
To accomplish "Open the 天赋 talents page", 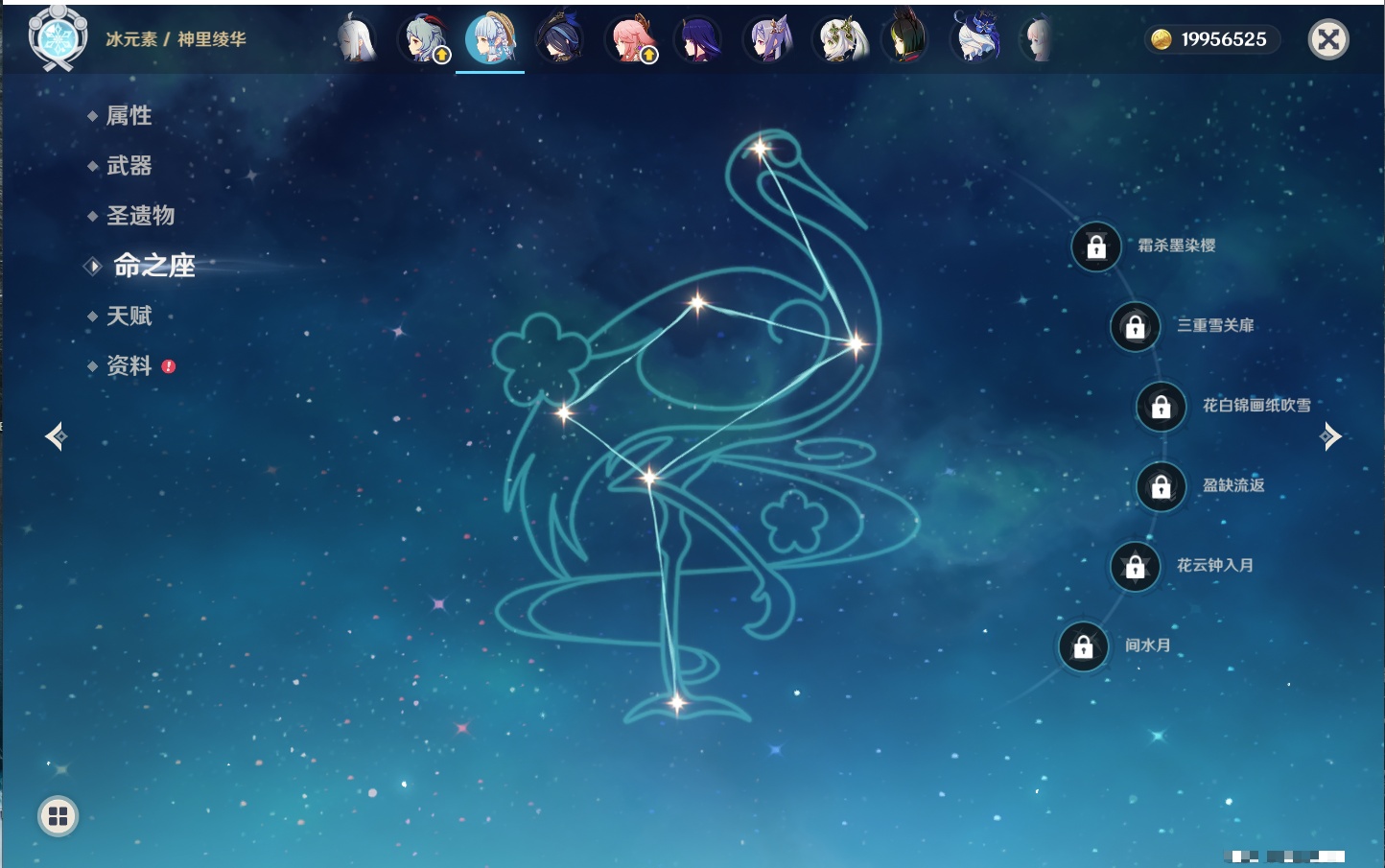I will pos(129,316).
